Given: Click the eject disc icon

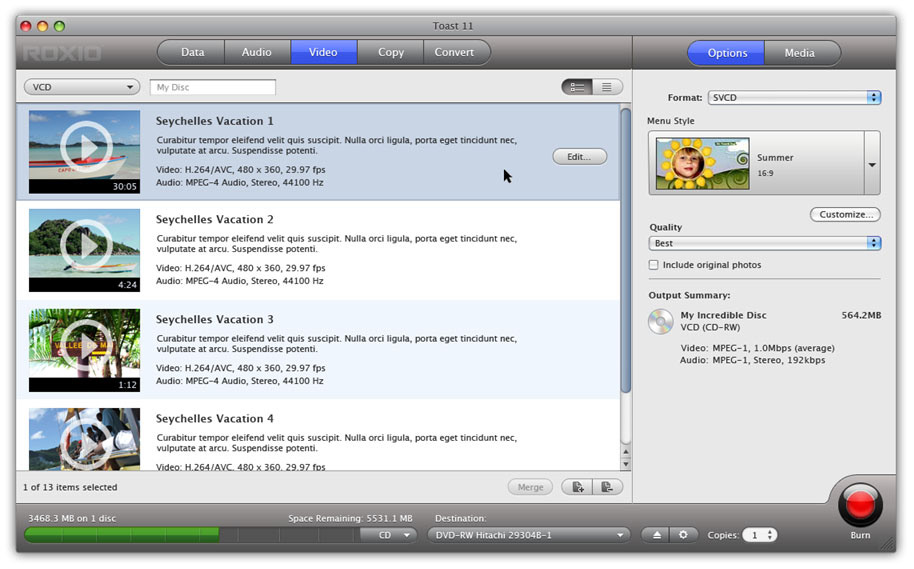Looking at the screenshot, I should point(656,535).
